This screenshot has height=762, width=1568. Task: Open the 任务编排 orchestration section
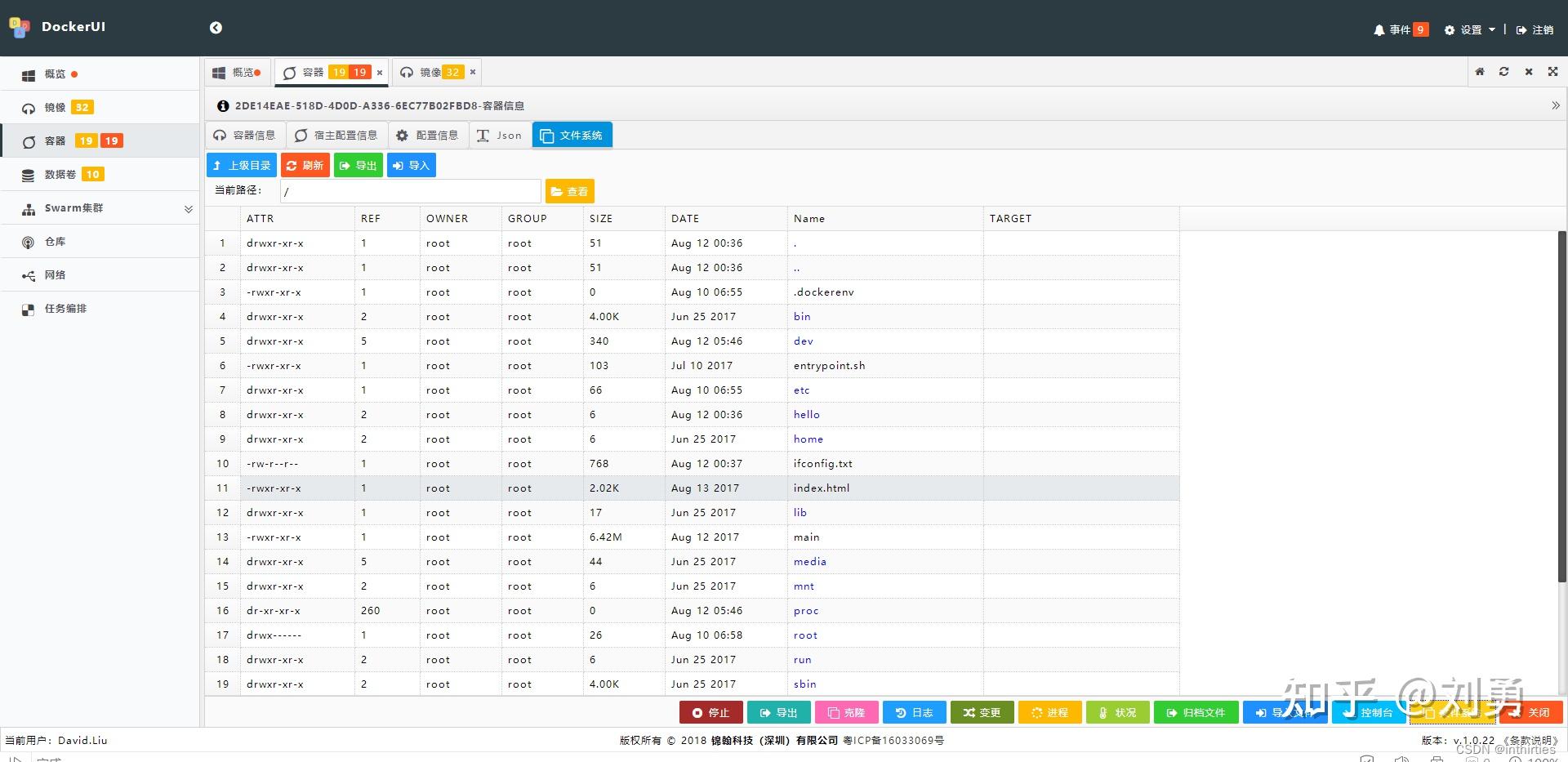click(65, 308)
